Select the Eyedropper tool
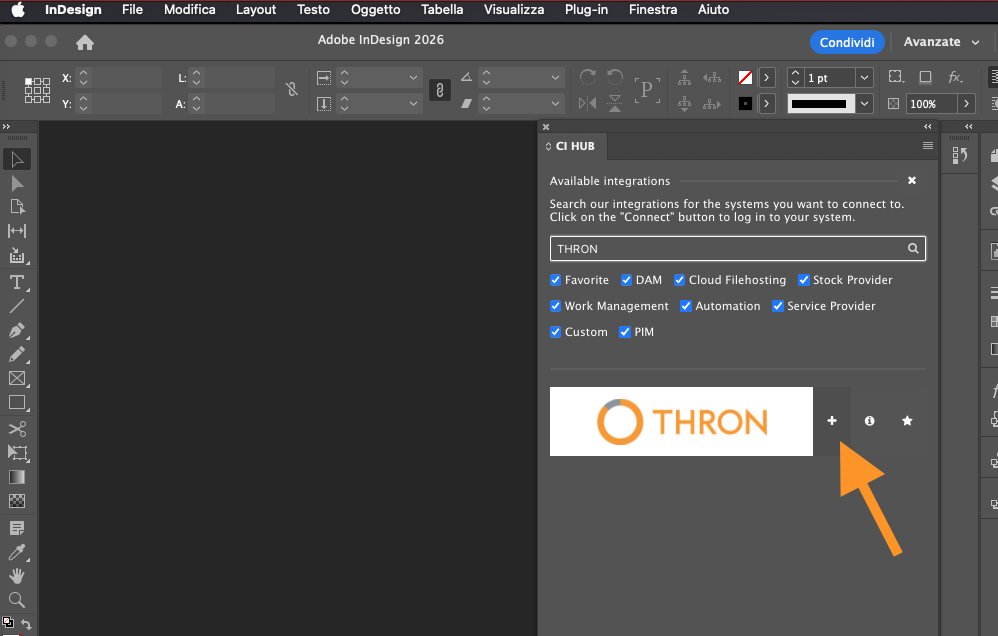 tap(17, 553)
